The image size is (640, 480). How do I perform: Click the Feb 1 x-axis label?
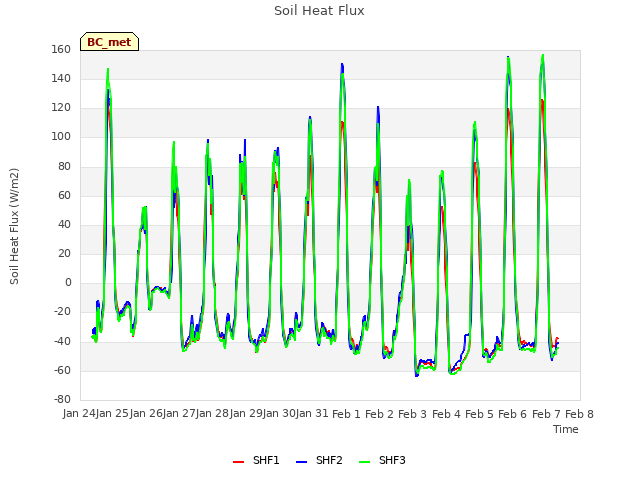click(x=346, y=414)
